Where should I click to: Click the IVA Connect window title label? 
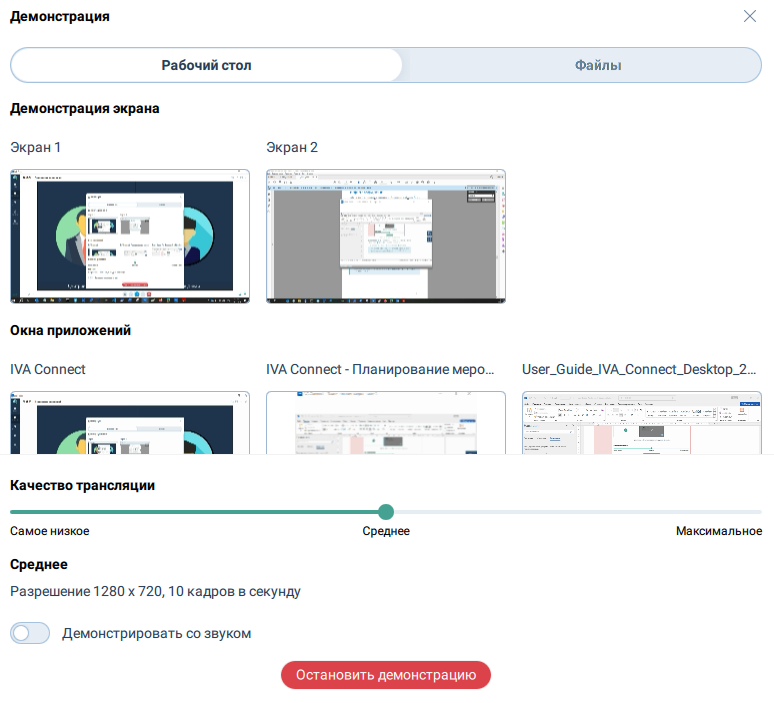click(48, 369)
